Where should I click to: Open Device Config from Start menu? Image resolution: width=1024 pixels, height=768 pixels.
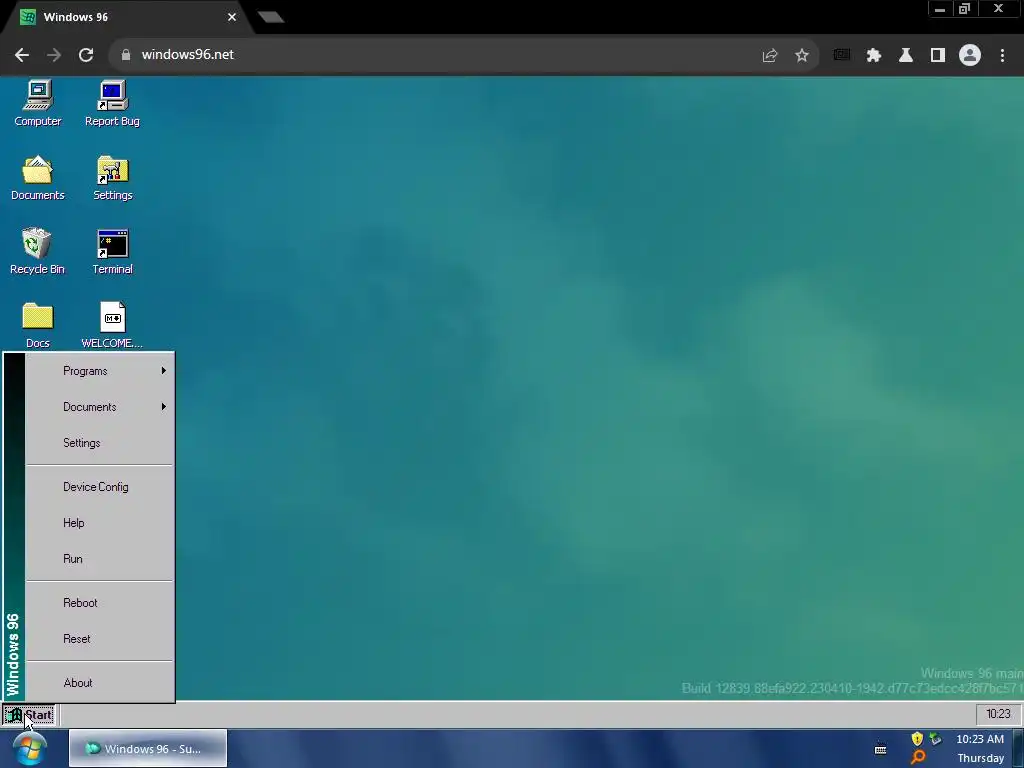coord(99,487)
